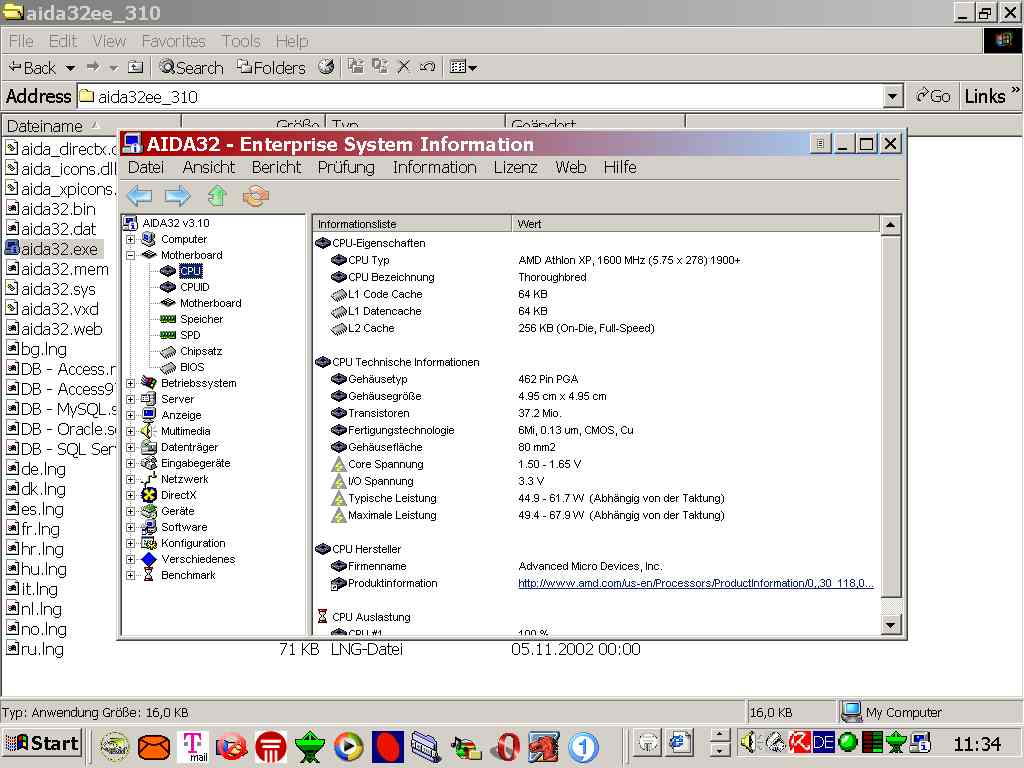Image resolution: width=1024 pixels, height=768 pixels.
Task: Open the AMD Produktinformation link
Action: click(696, 583)
